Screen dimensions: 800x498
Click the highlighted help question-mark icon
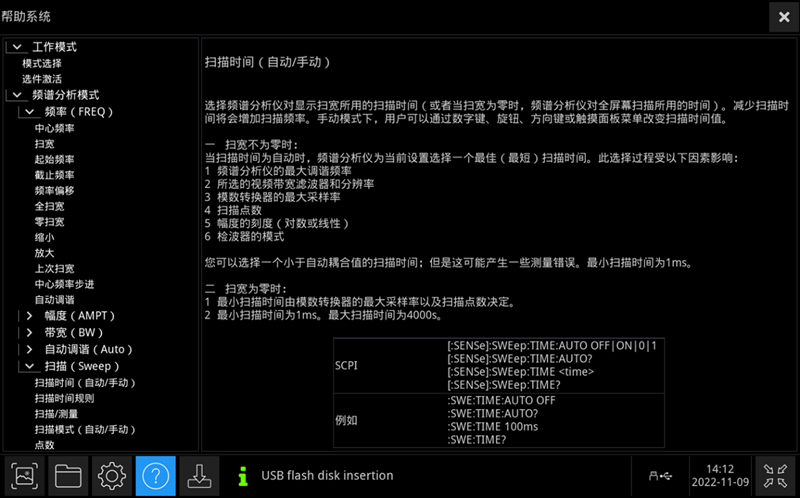156,475
